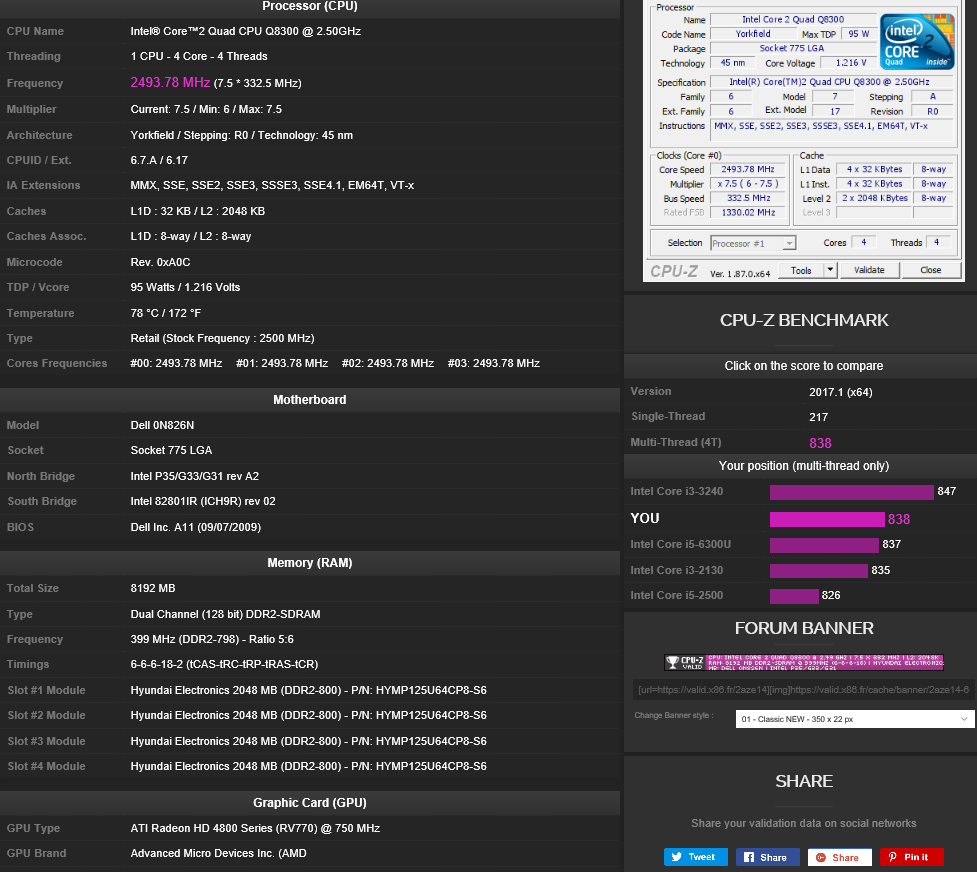The image size is (977, 872).
Task: Click the Tools button in CPU-Z window
Action: tap(801, 270)
